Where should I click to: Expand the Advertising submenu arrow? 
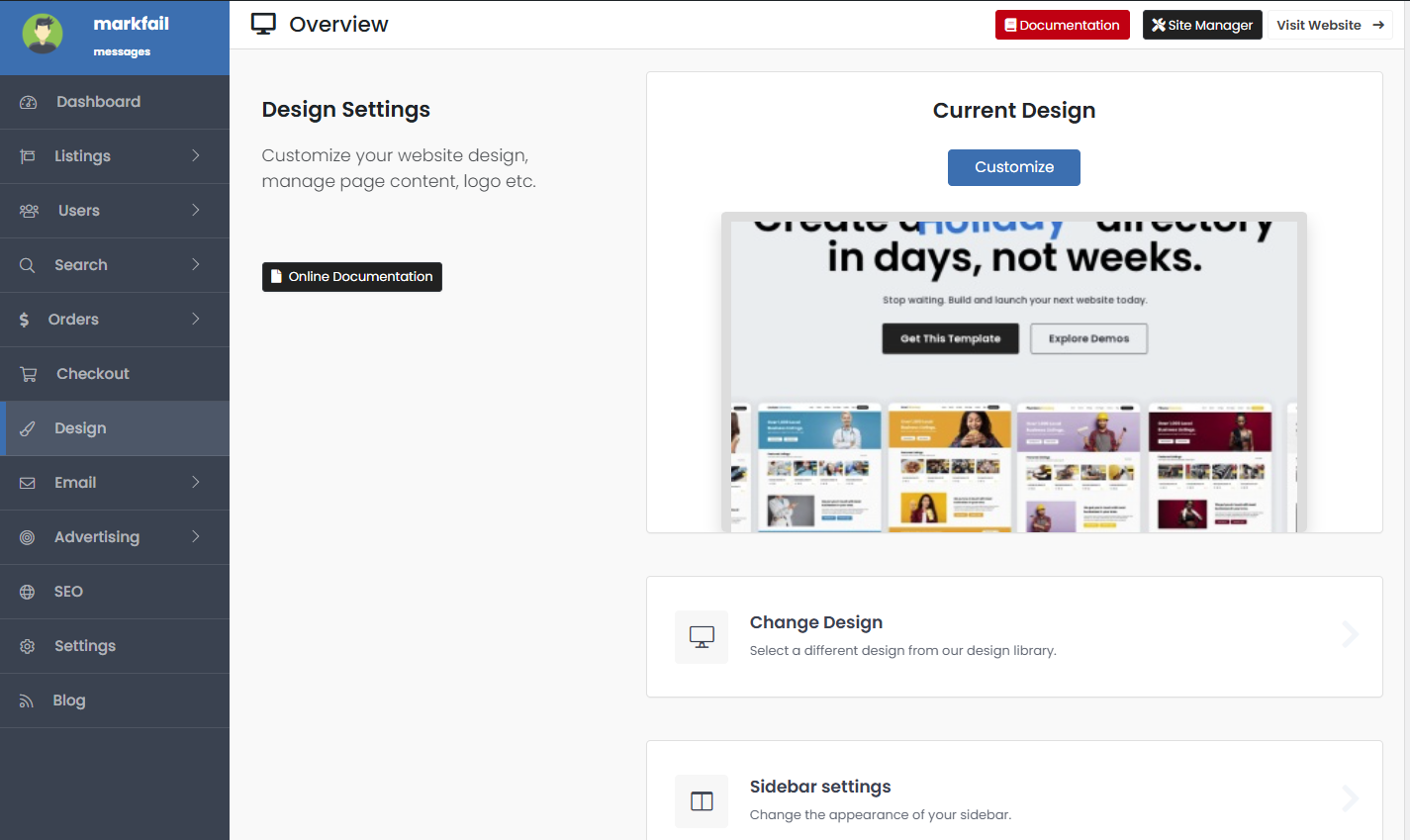coord(196,536)
